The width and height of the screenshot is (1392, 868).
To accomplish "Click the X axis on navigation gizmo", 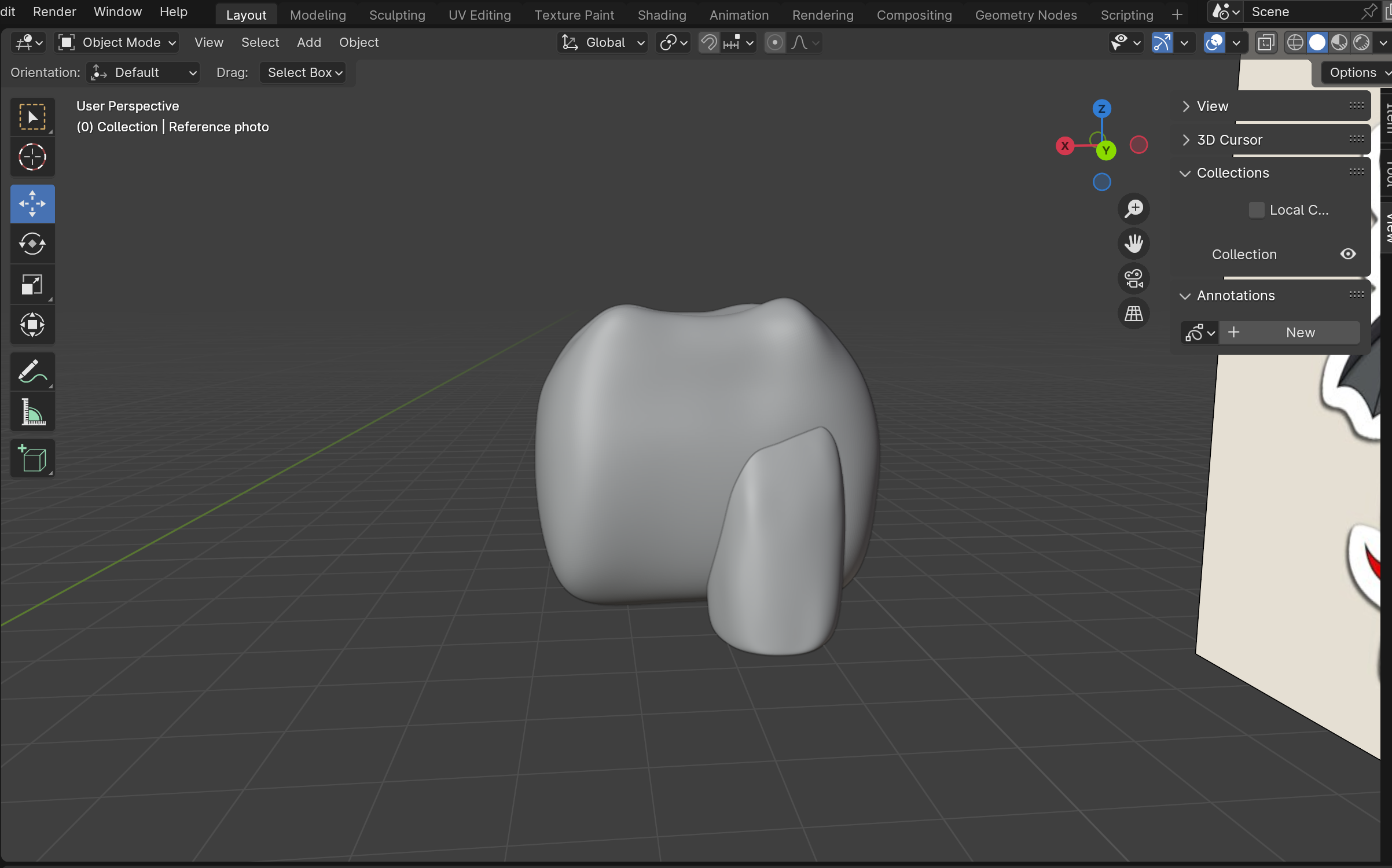I will tap(1065, 146).
